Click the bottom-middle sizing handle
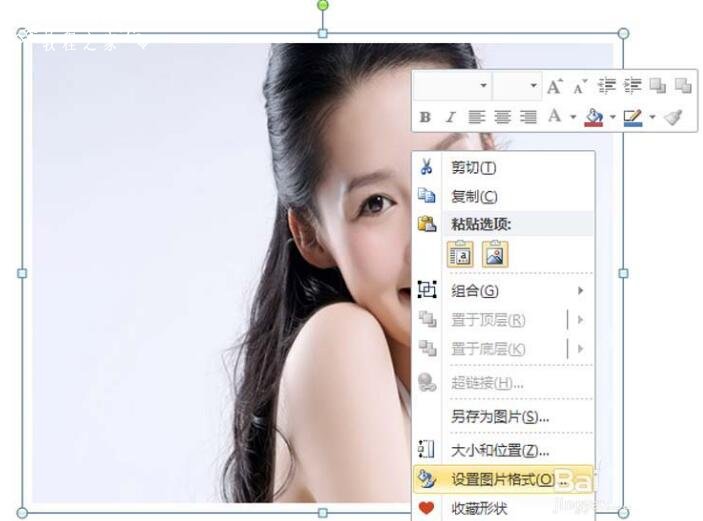The image size is (703, 521). click(322, 513)
